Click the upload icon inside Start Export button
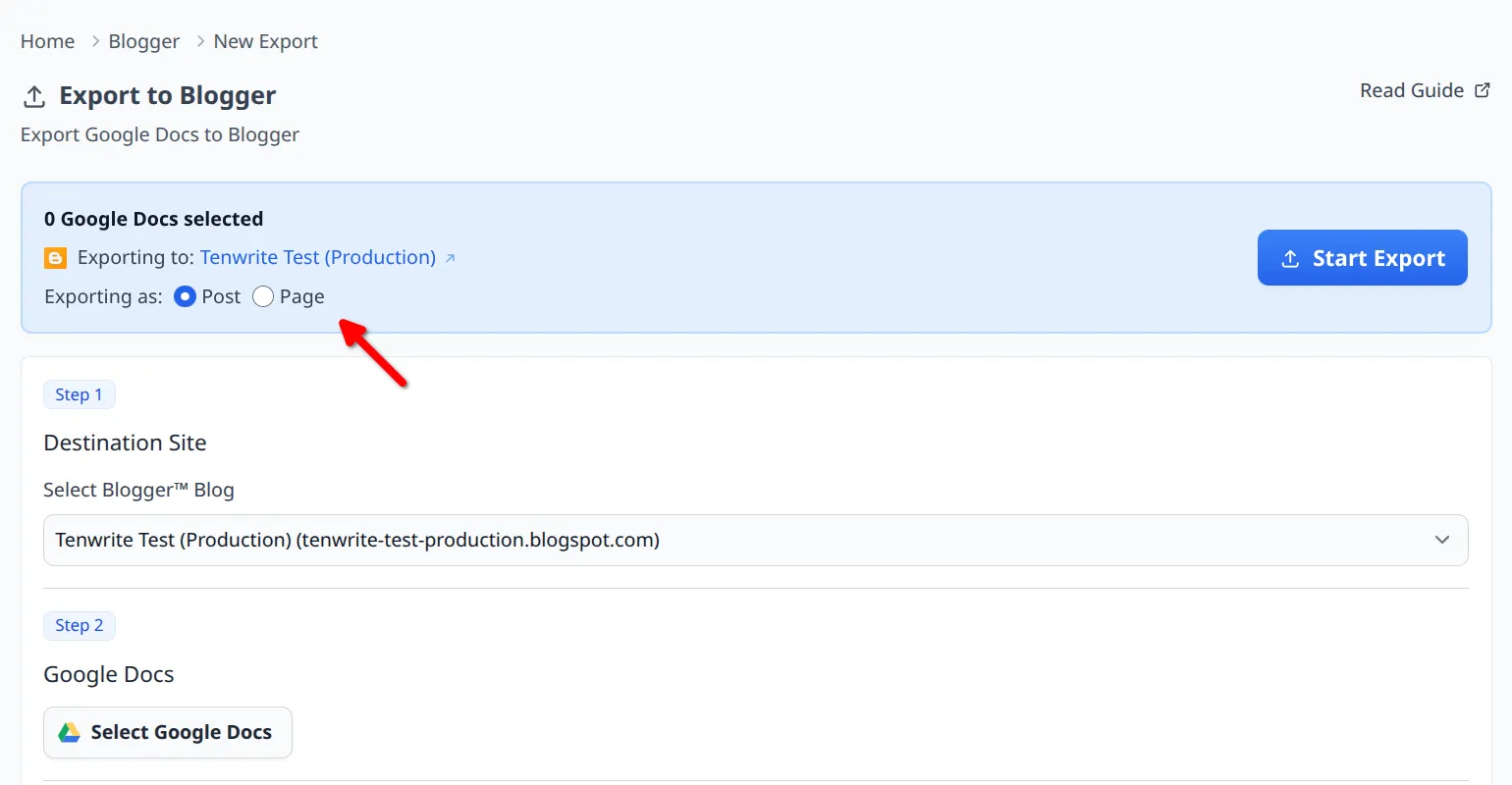This screenshot has height=785, width=1512. (x=1289, y=257)
